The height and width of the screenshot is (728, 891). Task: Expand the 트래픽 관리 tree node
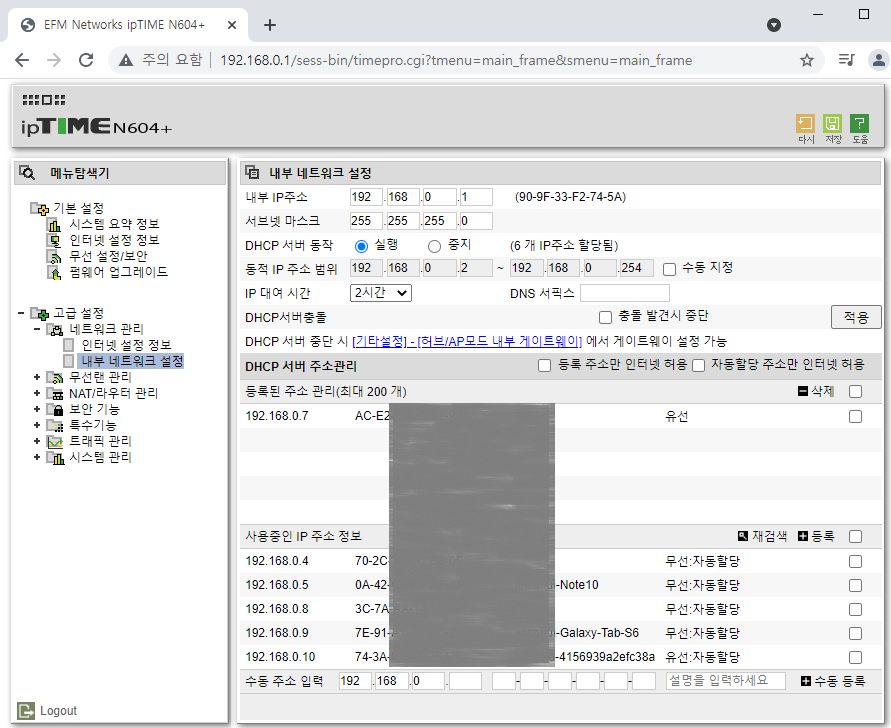(37, 440)
